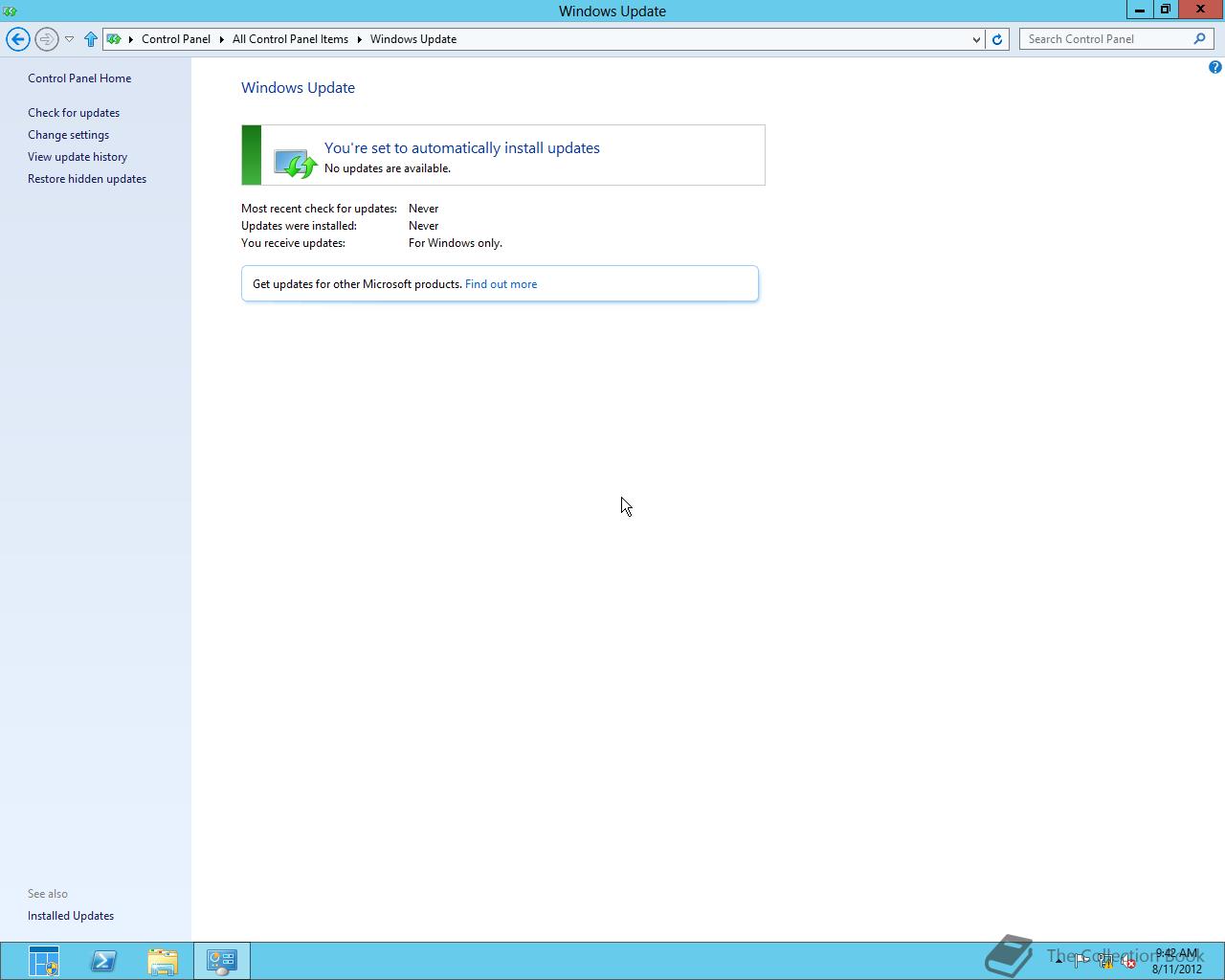
Task: Click Windows Update in the breadcrumb
Action: [413, 39]
